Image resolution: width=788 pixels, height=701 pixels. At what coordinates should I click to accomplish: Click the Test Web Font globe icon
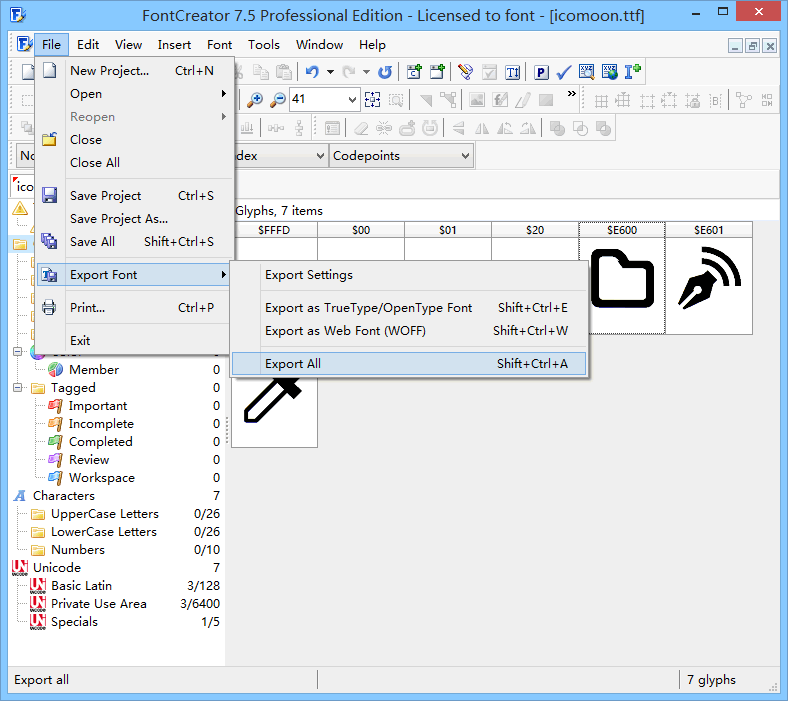pos(610,72)
